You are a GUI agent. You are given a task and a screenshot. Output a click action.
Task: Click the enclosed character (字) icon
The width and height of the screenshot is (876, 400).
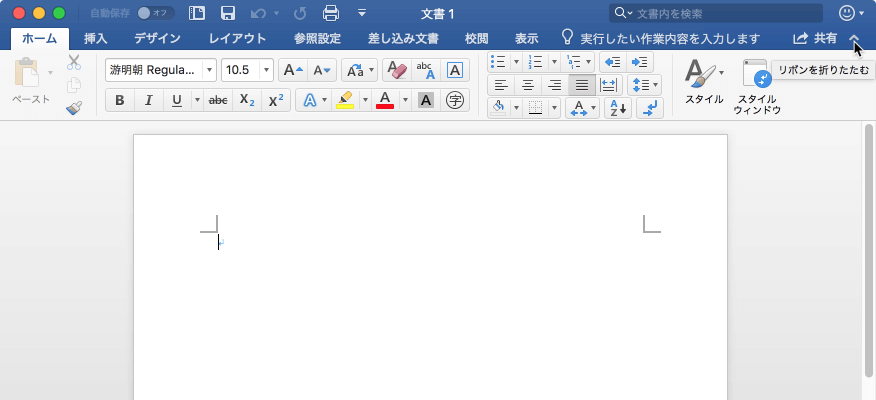point(455,101)
